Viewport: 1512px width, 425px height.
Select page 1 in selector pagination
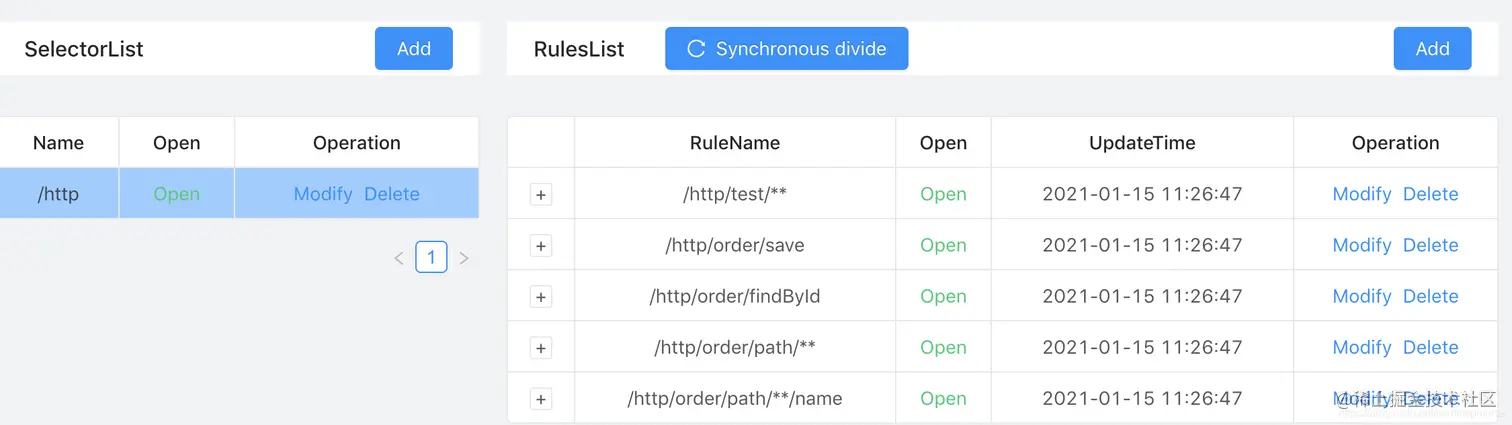(431, 258)
